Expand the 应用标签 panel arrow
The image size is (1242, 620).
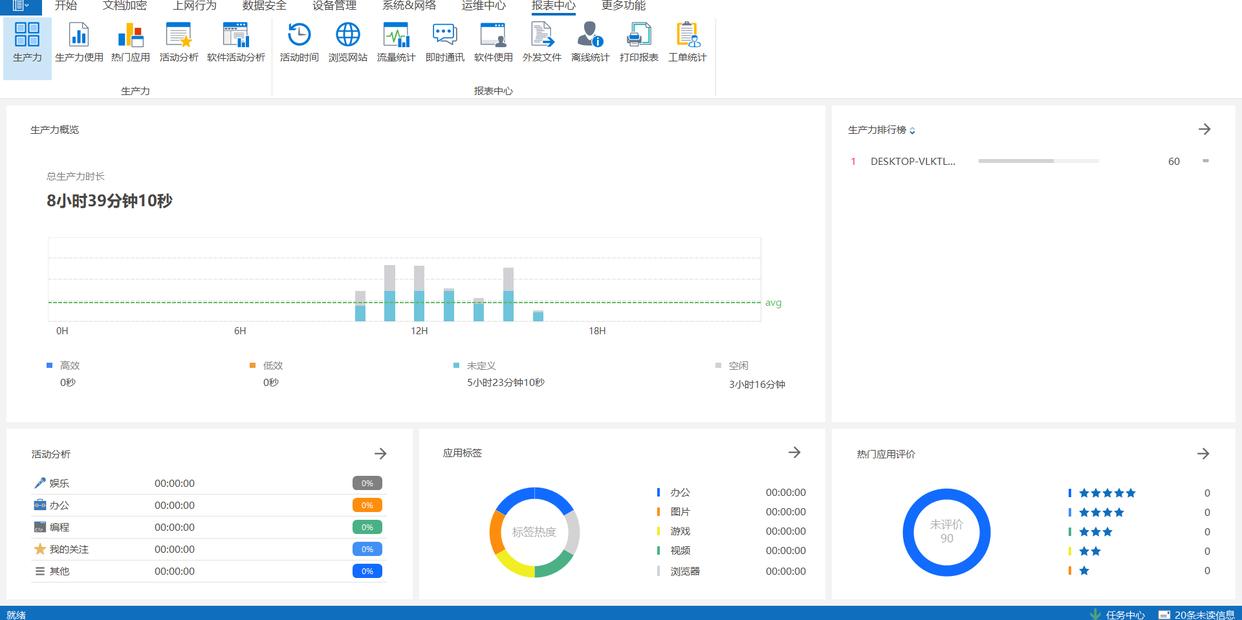click(794, 453)
